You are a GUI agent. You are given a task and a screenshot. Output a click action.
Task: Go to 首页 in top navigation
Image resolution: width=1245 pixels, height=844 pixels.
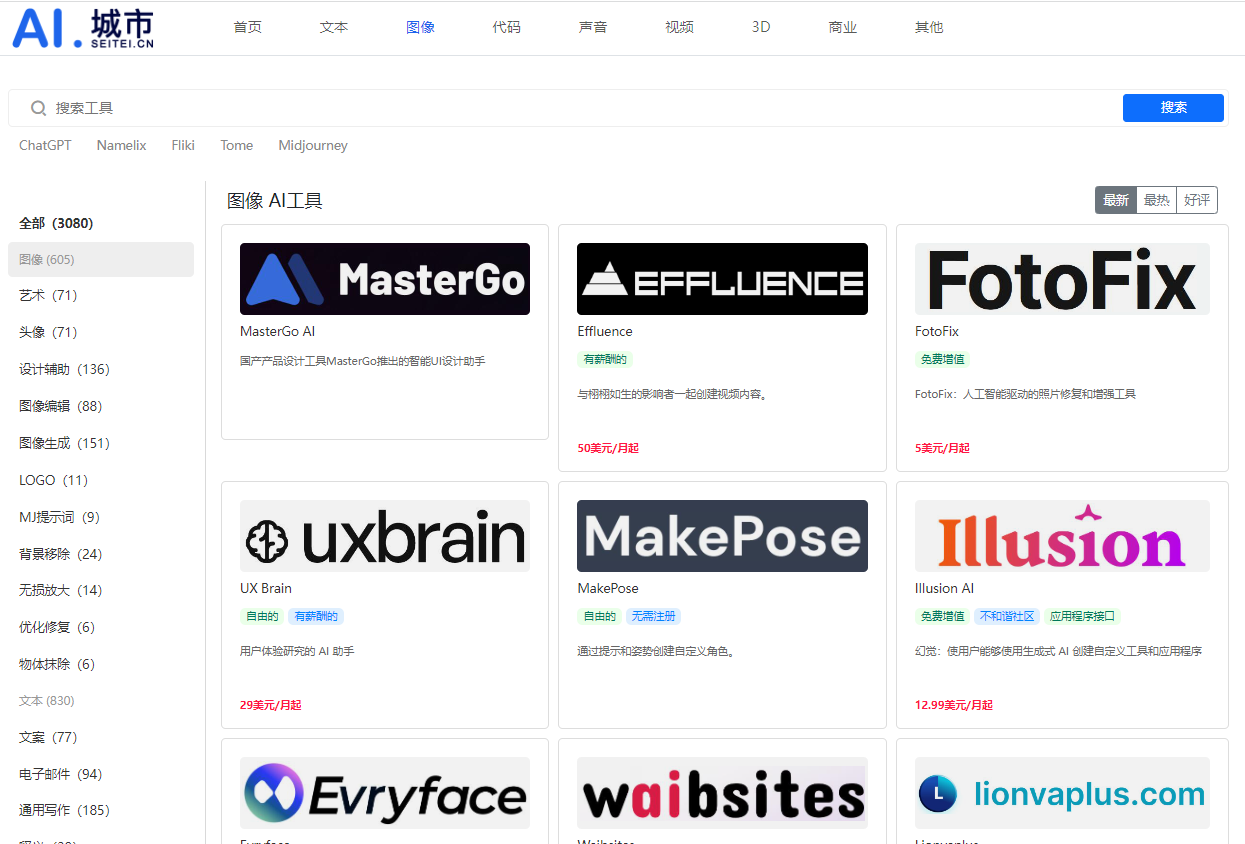pos(248,27)
